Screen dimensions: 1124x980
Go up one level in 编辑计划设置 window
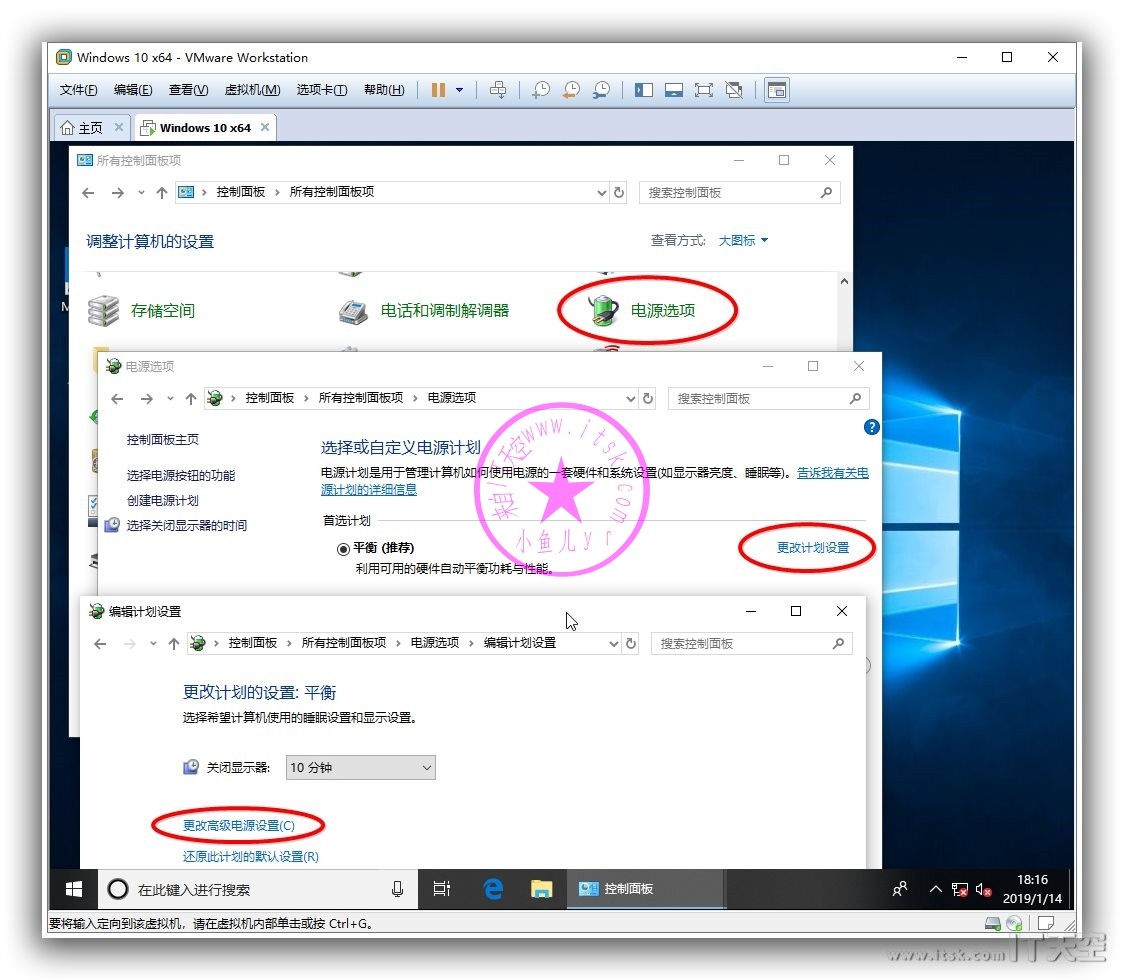point(173,644)
